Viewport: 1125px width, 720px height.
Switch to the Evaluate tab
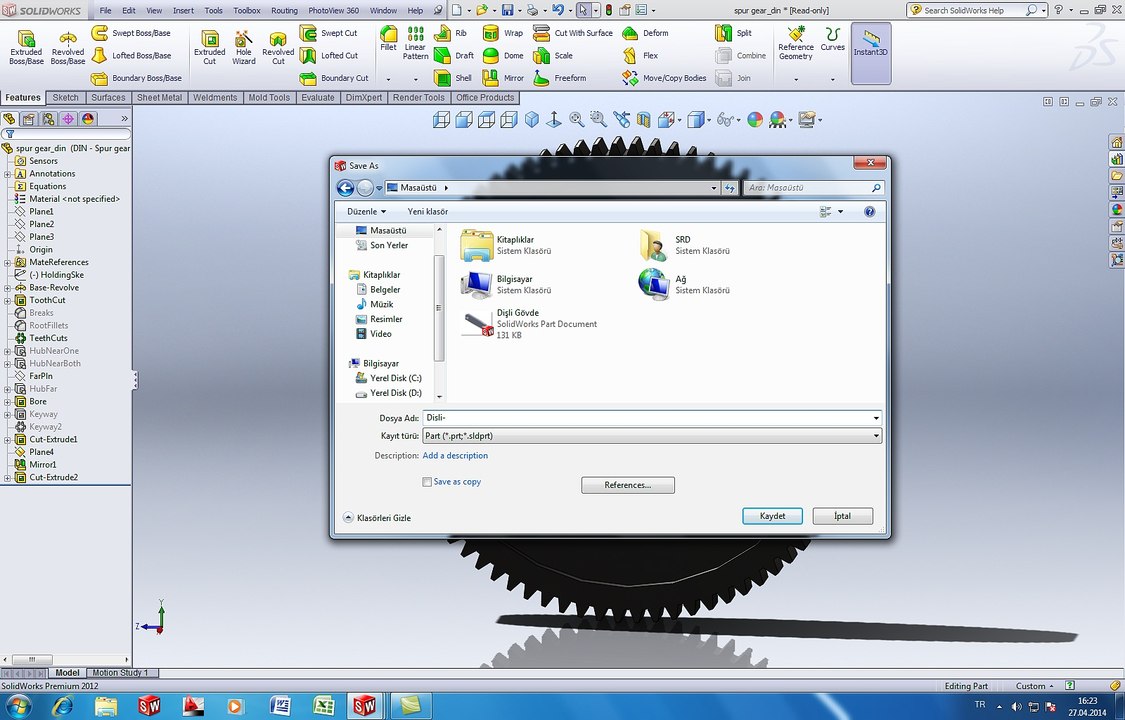click(318, 98)
